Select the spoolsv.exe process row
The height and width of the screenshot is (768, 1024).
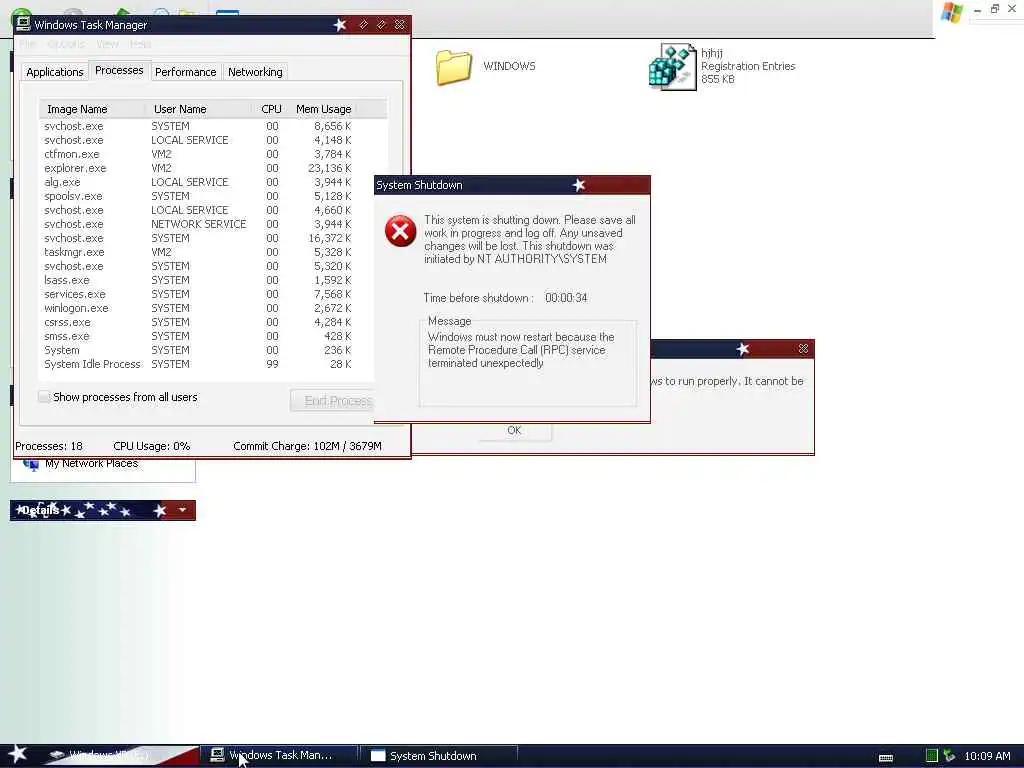pos(198,196)
